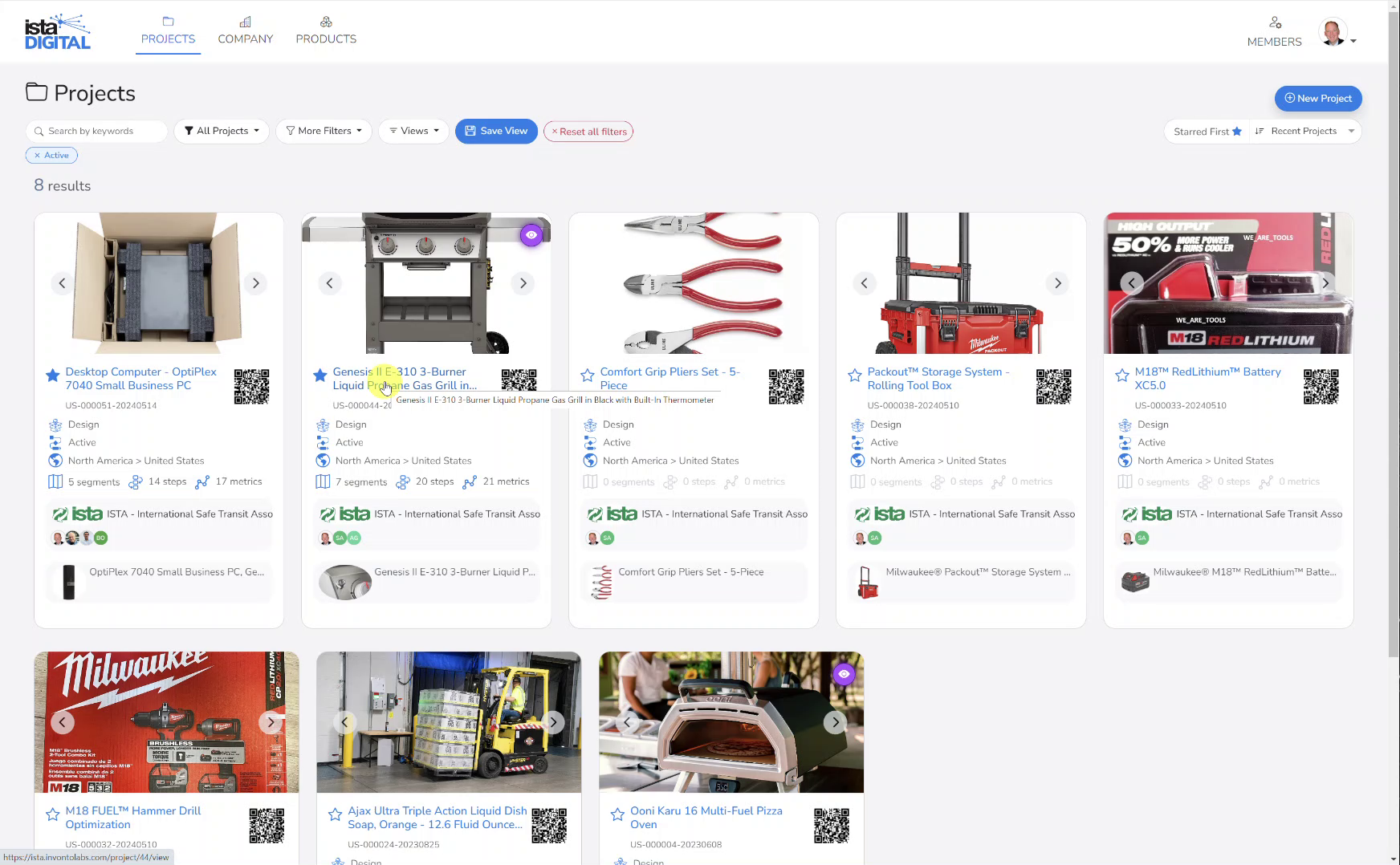
Task: Open QR code for Ajax Dish Soap project
Action: point(549,826)
